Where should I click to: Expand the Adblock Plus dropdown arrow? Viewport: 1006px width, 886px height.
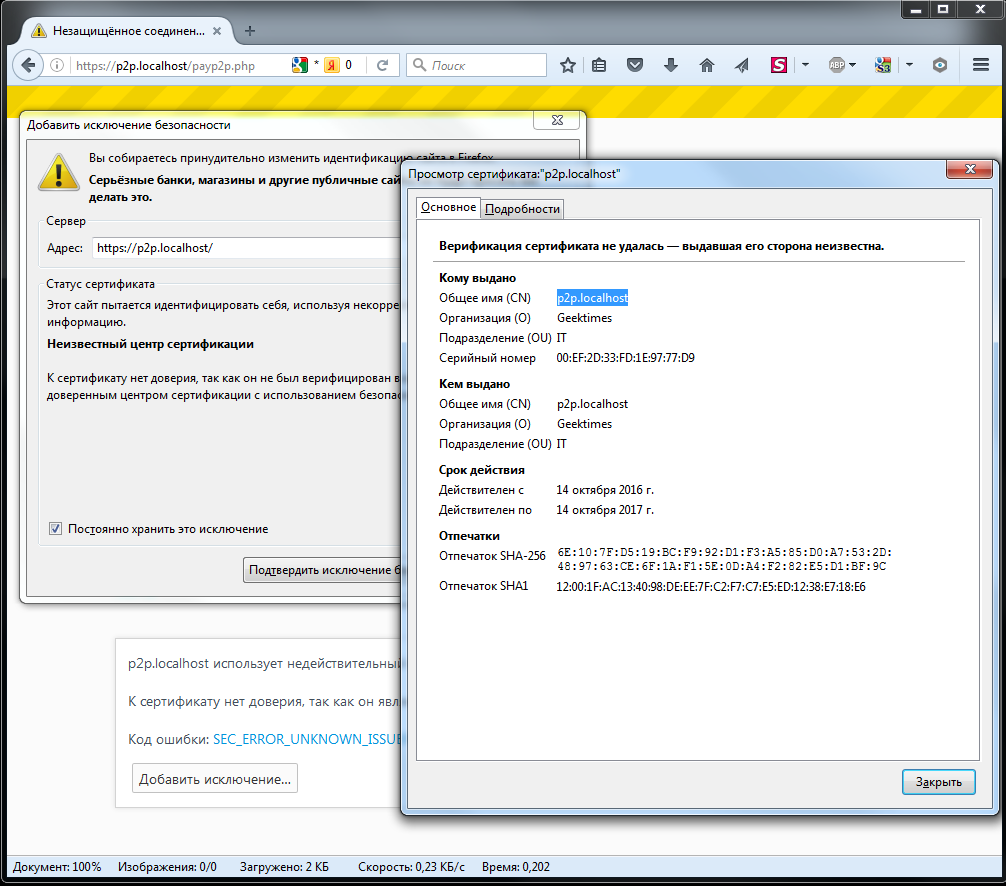coord(852,65)
